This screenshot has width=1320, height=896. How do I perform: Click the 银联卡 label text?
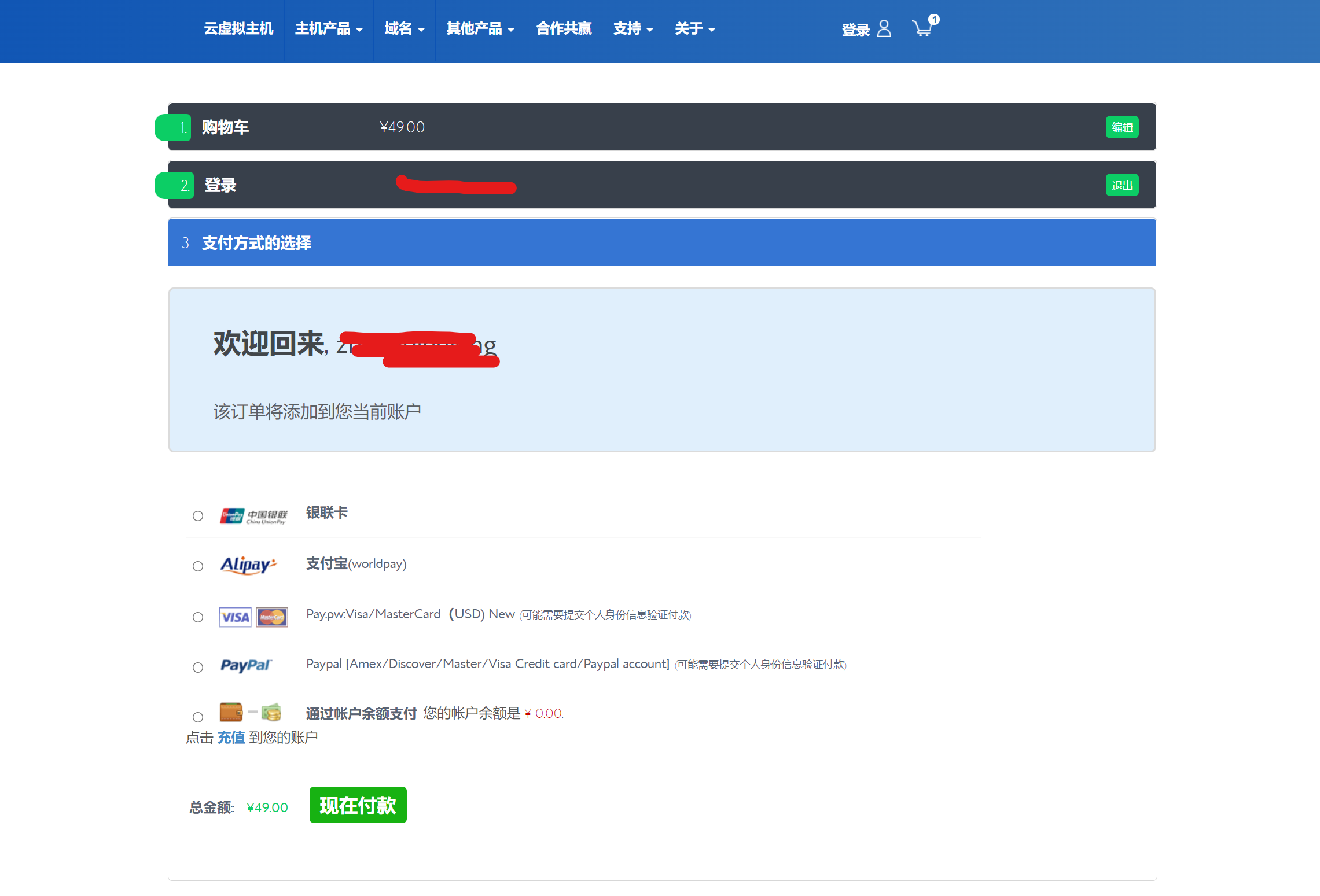[x=327, y=512]
